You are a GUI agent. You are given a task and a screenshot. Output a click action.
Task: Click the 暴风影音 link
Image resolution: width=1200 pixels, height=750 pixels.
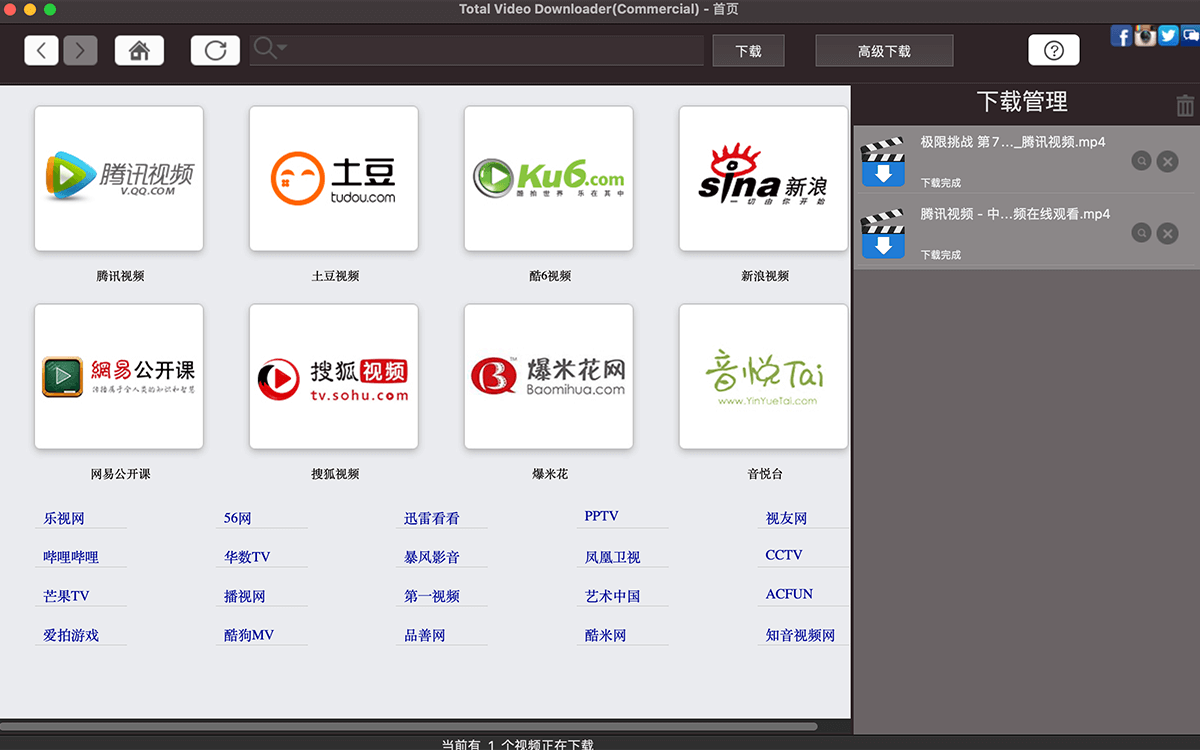point(432,557)
